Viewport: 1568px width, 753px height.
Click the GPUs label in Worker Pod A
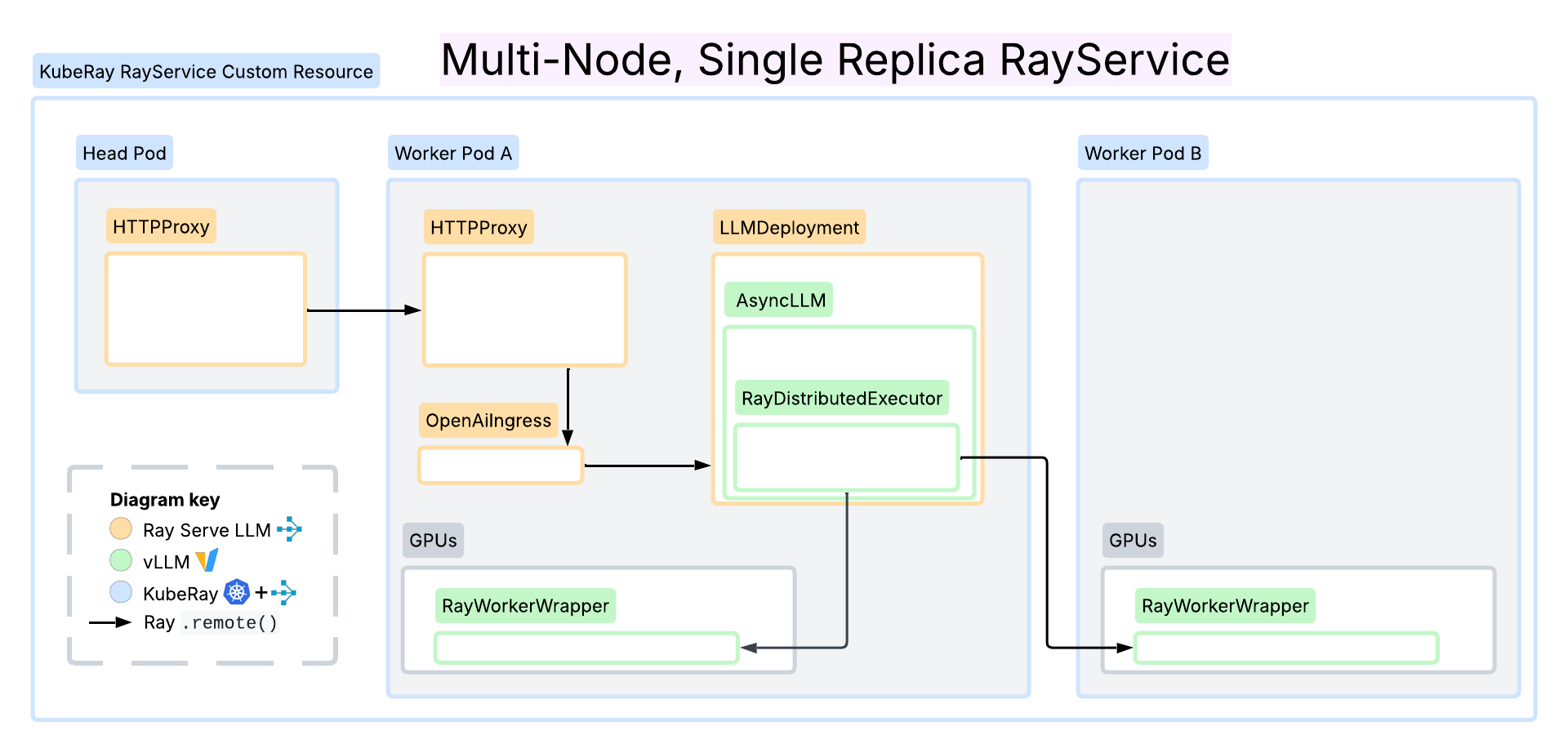[433, 540]
